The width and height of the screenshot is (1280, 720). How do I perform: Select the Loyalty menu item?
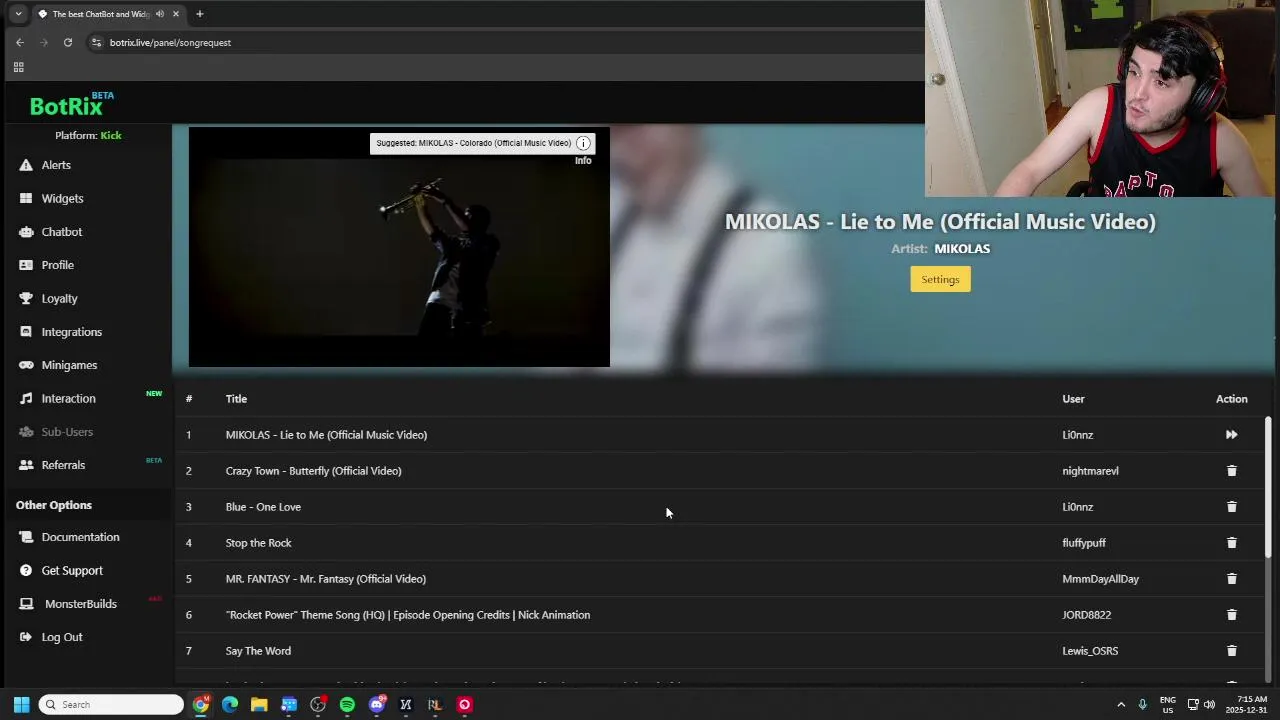59,298
